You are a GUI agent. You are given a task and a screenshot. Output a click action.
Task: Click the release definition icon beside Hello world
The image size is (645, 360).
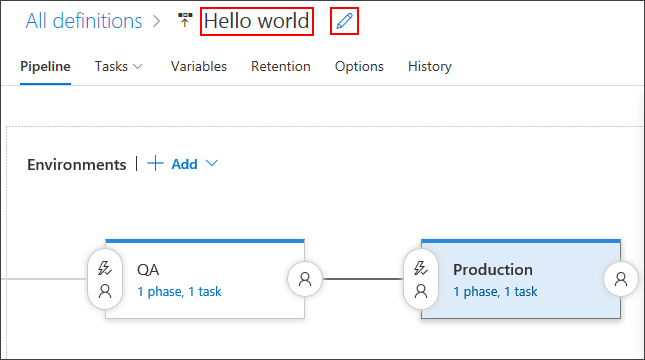[x=185, y=20]
